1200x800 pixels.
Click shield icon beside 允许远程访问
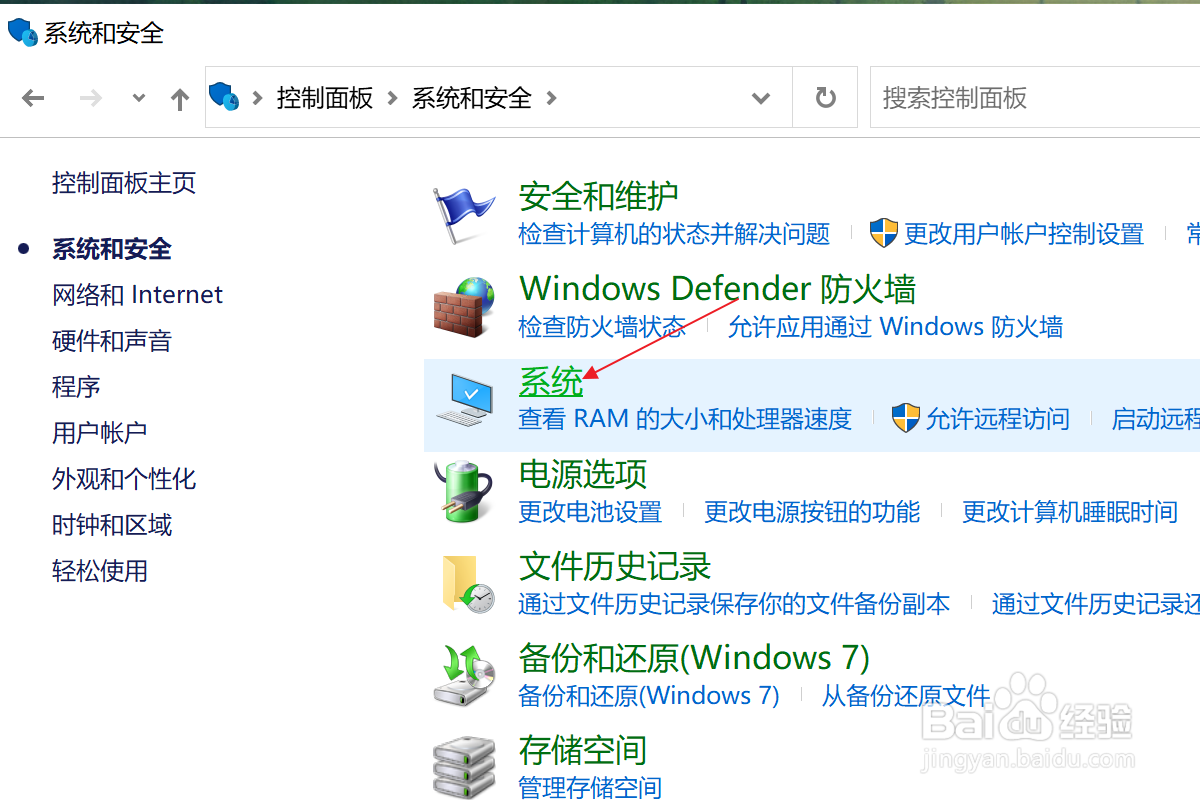[906, 418]
